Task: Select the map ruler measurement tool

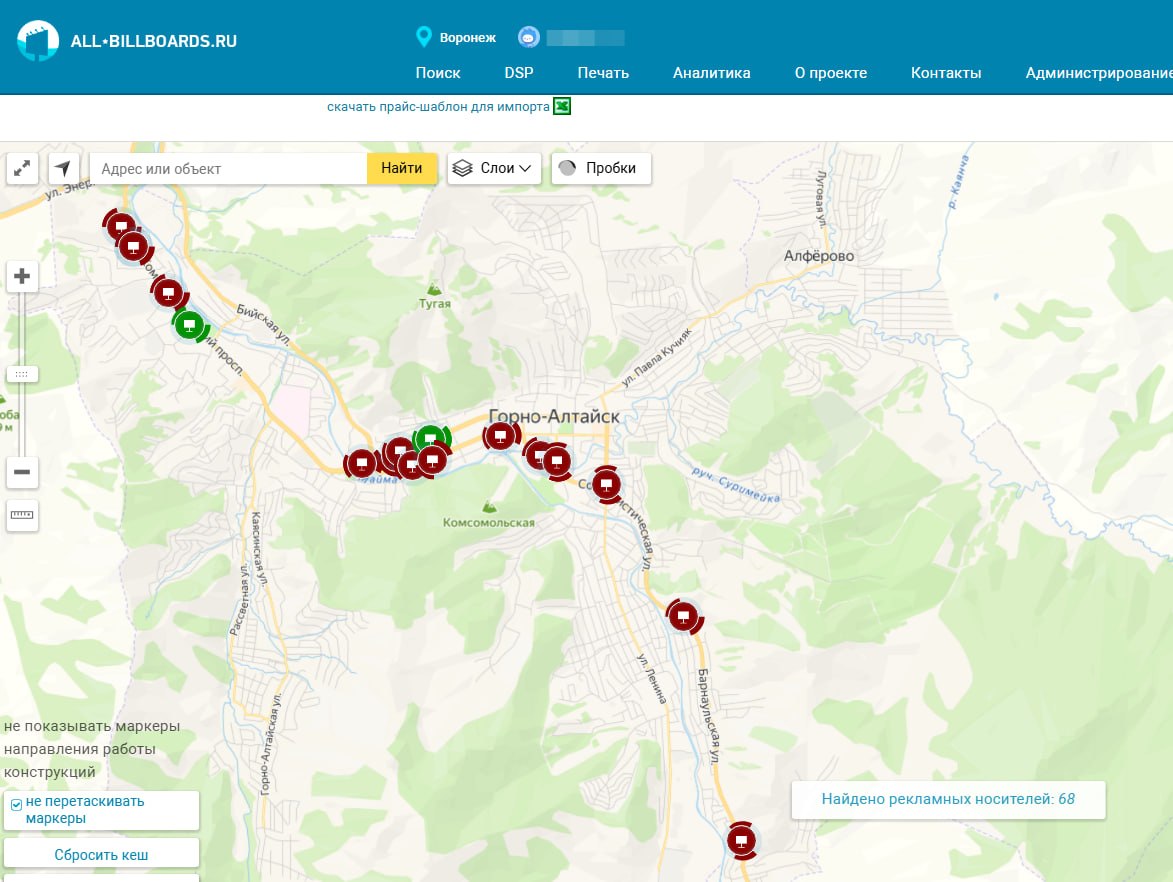Action: [x=22, y=515]
